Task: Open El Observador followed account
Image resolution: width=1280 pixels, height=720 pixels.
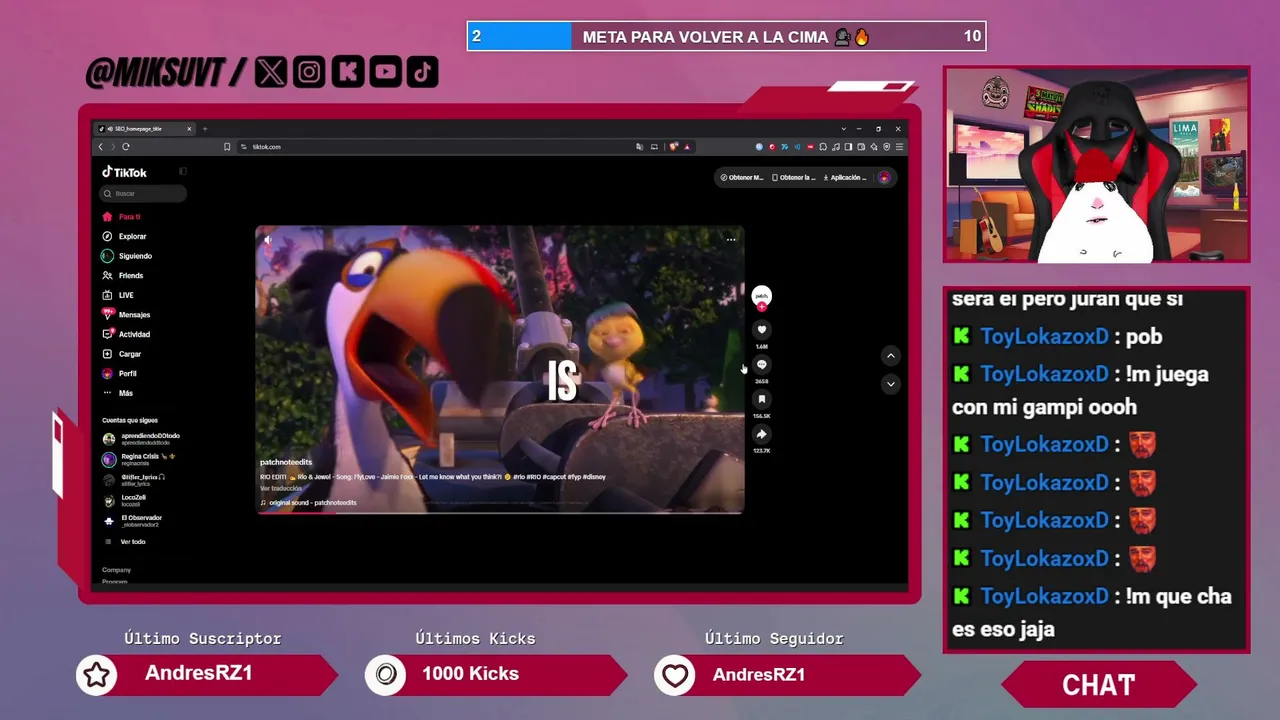Action: [x=132, y=521]
